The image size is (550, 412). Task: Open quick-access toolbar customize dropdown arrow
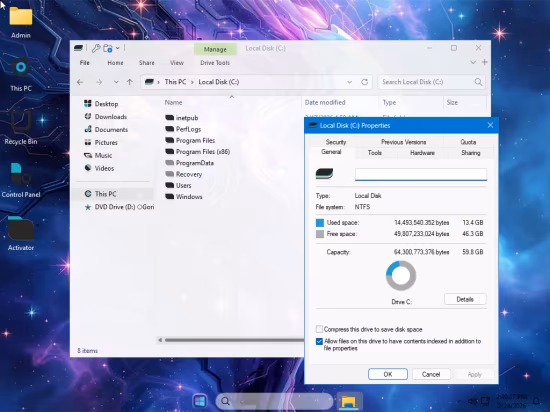click(118, 48)
